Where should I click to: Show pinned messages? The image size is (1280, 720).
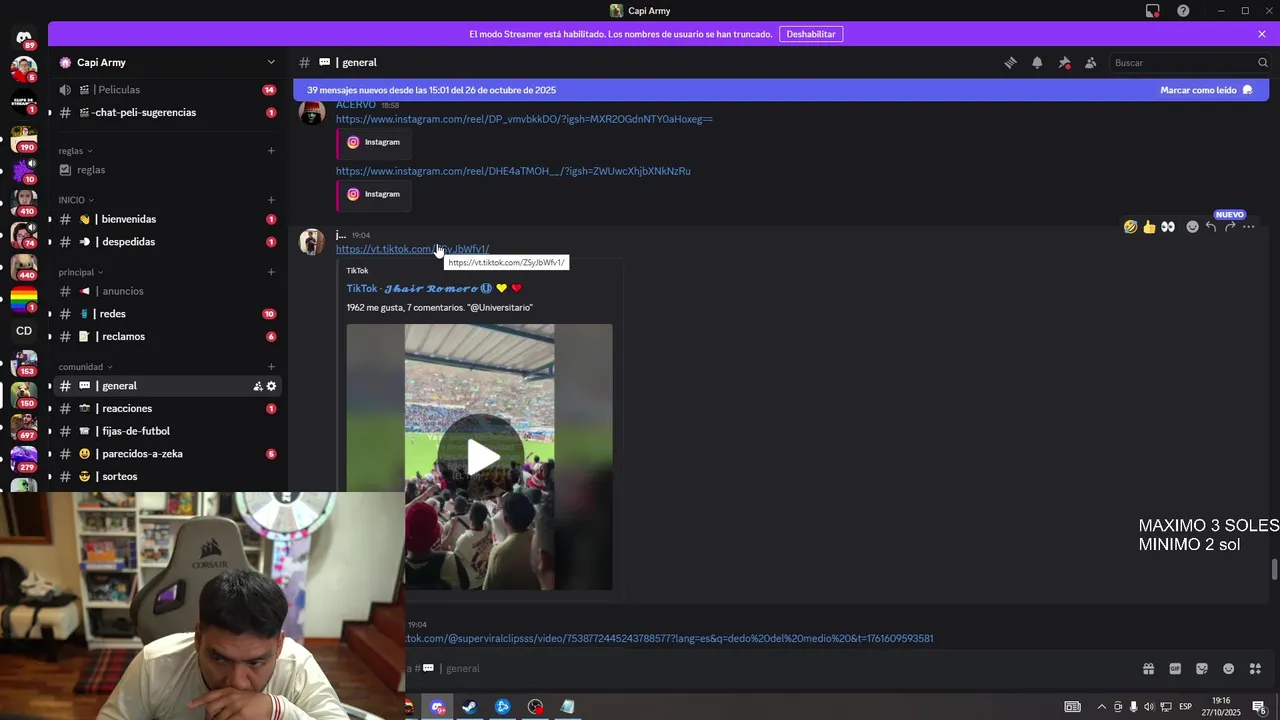pos(1064,62)
